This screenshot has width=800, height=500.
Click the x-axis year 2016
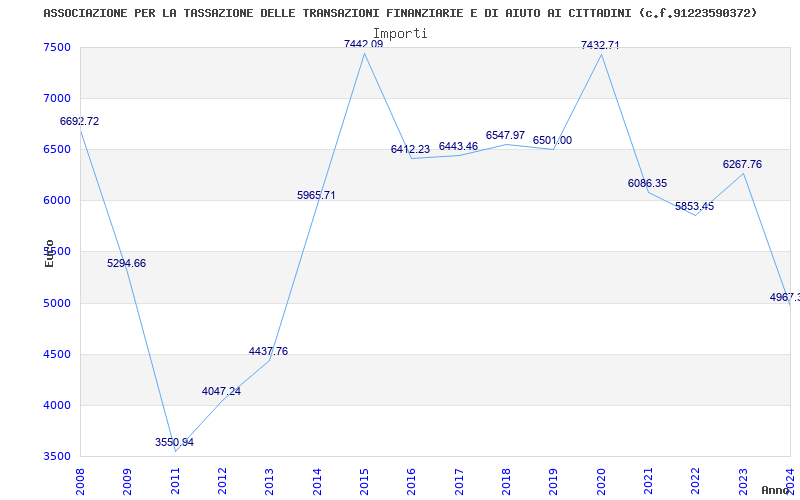(412, 482)
